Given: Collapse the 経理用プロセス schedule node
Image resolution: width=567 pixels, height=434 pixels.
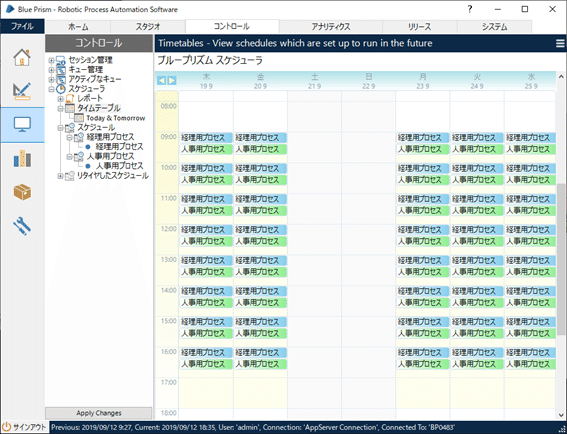Looking at the screenshot, I should click(x=69, y=137).
